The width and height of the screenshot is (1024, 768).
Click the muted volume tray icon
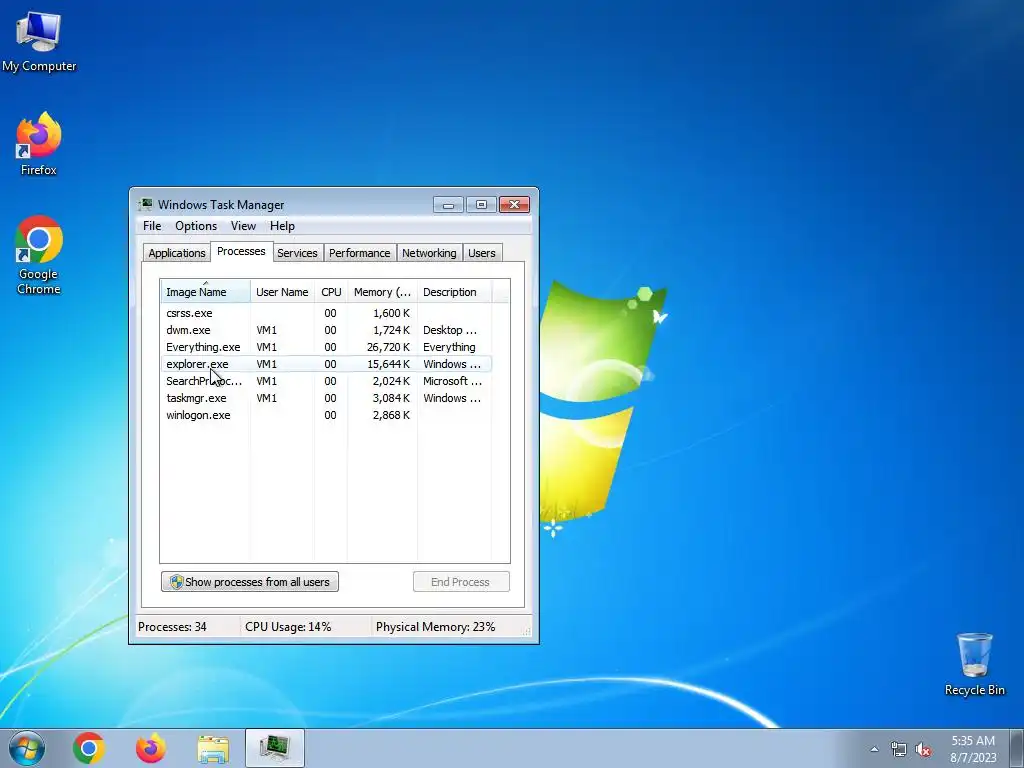pyautogui.click(x=923, y=749)
